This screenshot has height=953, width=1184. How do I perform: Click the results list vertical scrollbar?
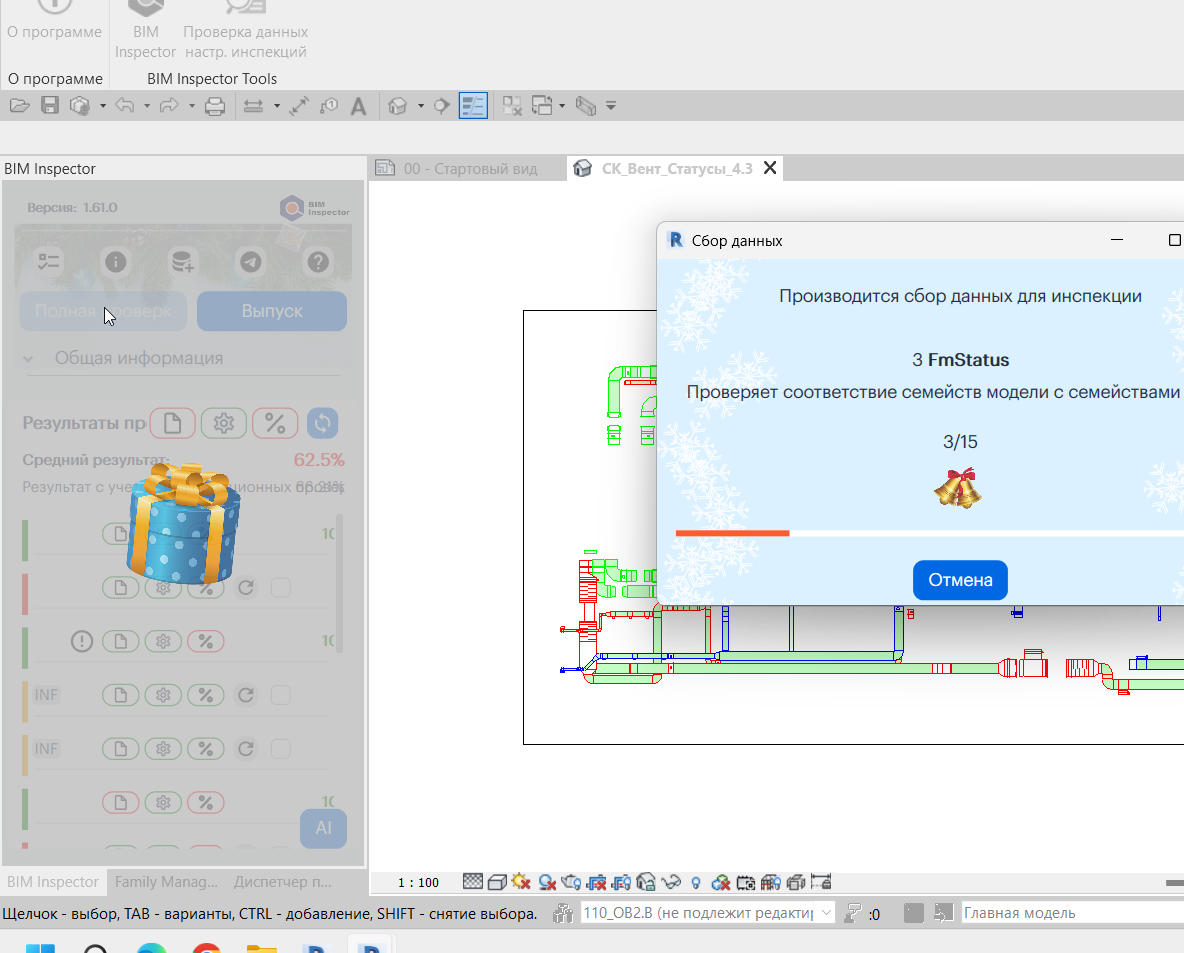pos(340,583)
